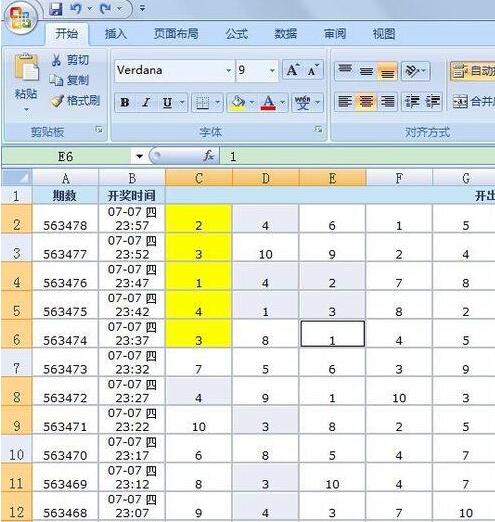Screen dimensions: 495x522
Task: Click the 期数 header cell
Action: (x=66, y=195)
